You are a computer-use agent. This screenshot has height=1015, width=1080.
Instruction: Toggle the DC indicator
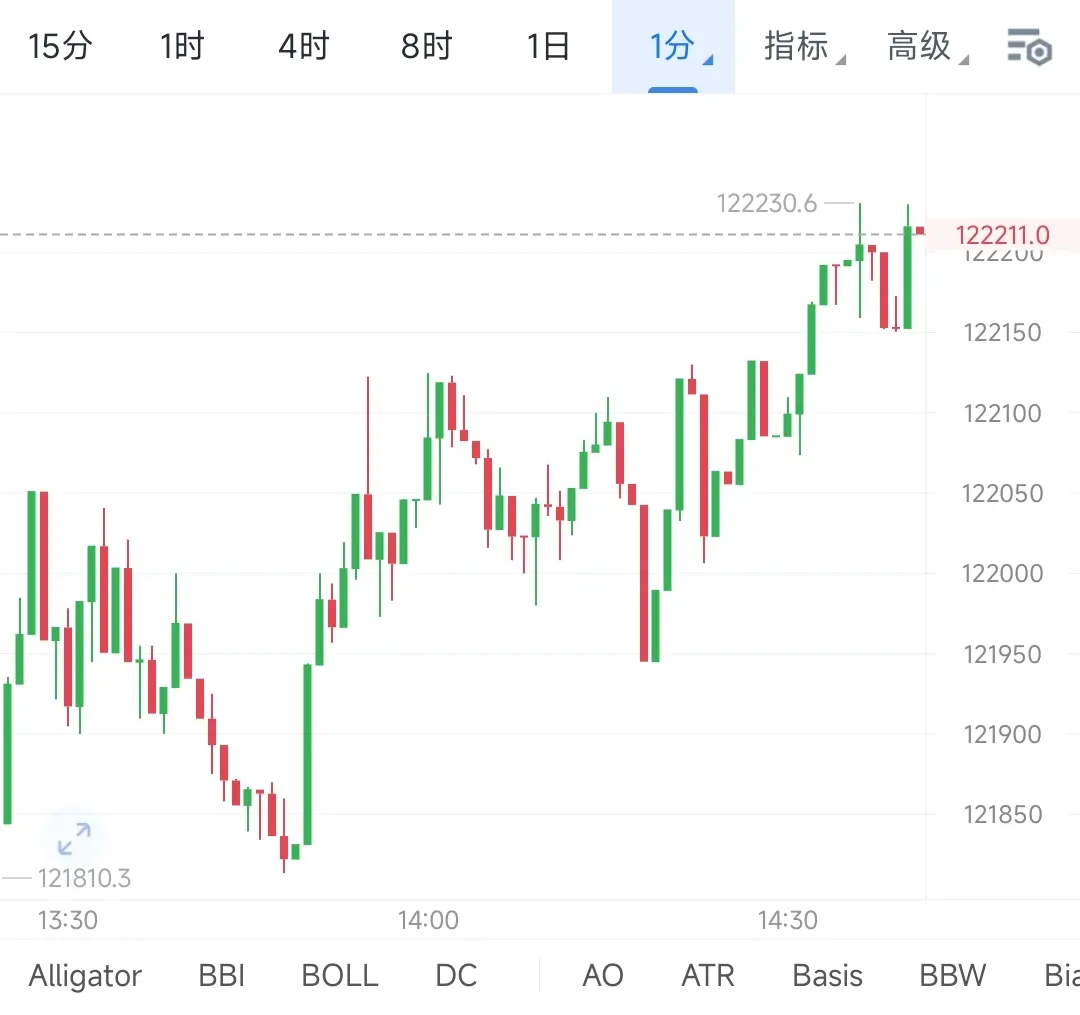click(x=456, y=975)
